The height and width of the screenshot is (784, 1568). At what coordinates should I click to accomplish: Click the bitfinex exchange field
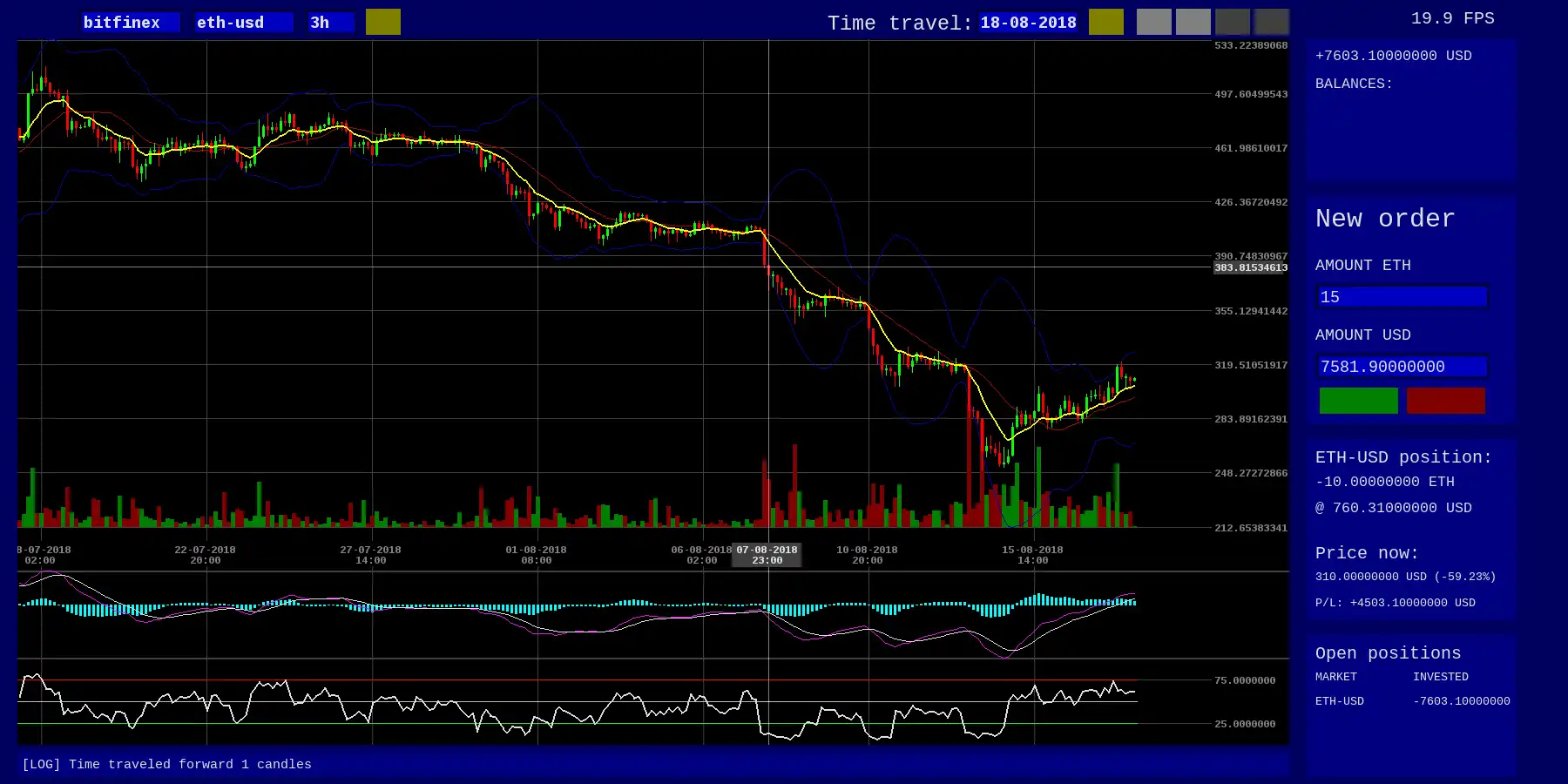pos(132,23)
